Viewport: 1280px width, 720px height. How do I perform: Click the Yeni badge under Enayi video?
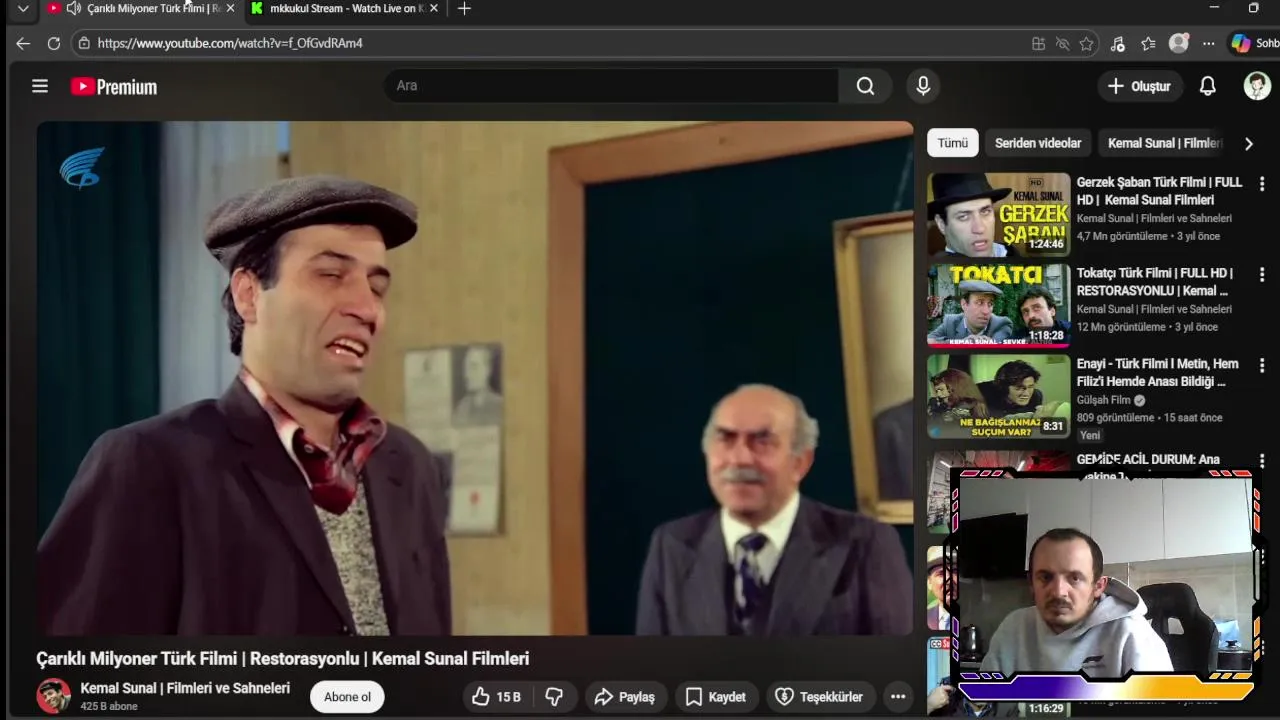[1090, 435]
